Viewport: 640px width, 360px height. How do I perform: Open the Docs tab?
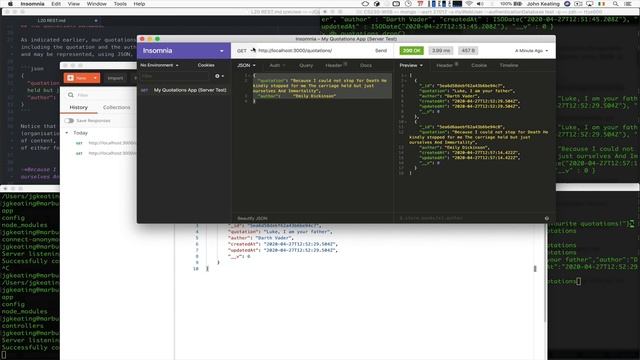point(366,65)
